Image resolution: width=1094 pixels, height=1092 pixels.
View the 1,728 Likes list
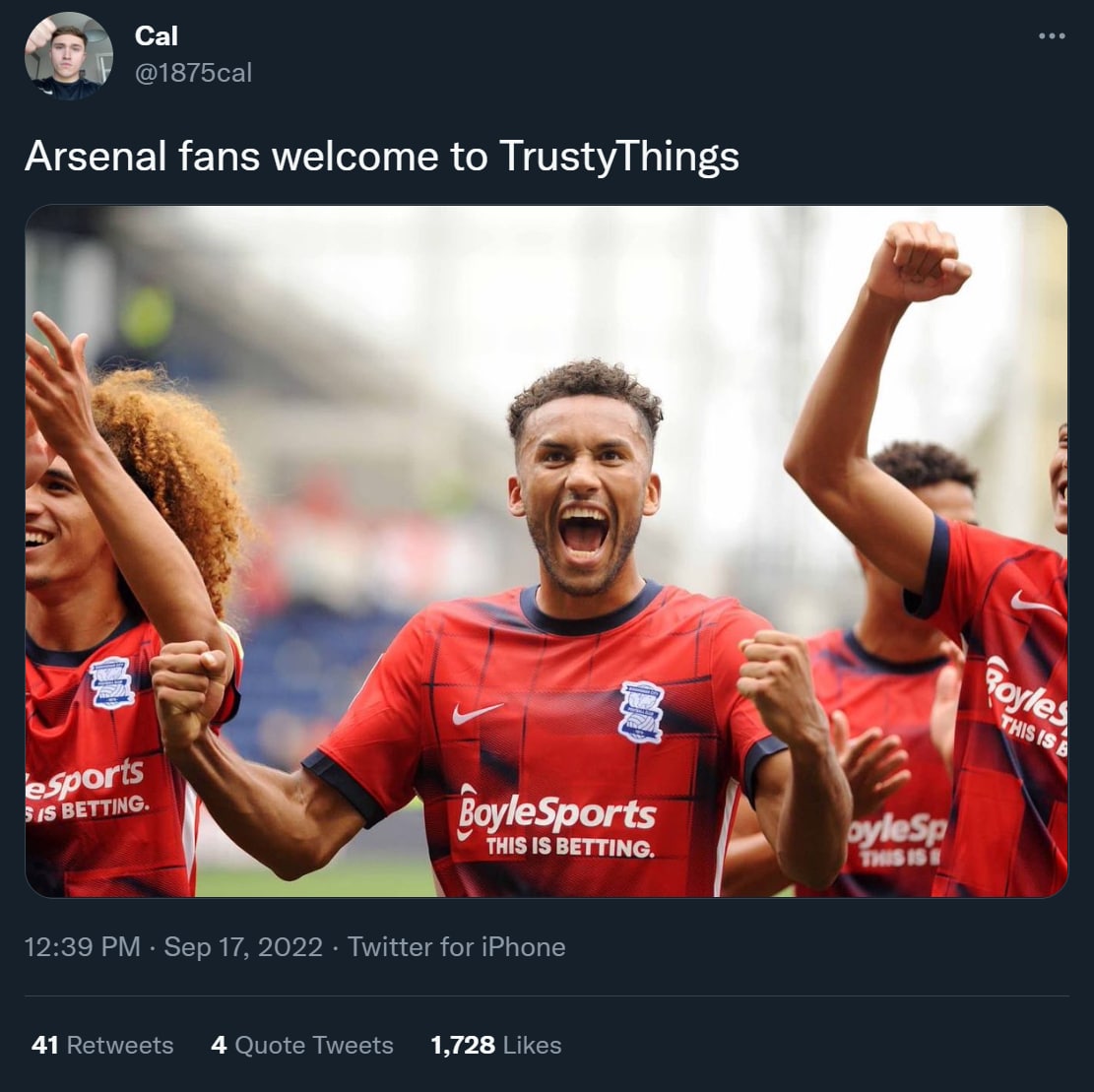pyautogui.click(x=495, y=1045)
